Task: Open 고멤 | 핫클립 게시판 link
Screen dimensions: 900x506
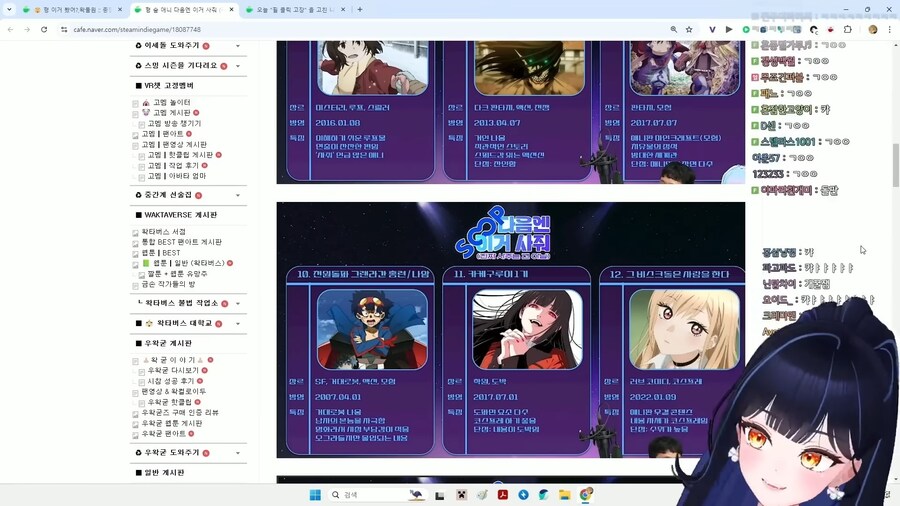Action: 180,155
